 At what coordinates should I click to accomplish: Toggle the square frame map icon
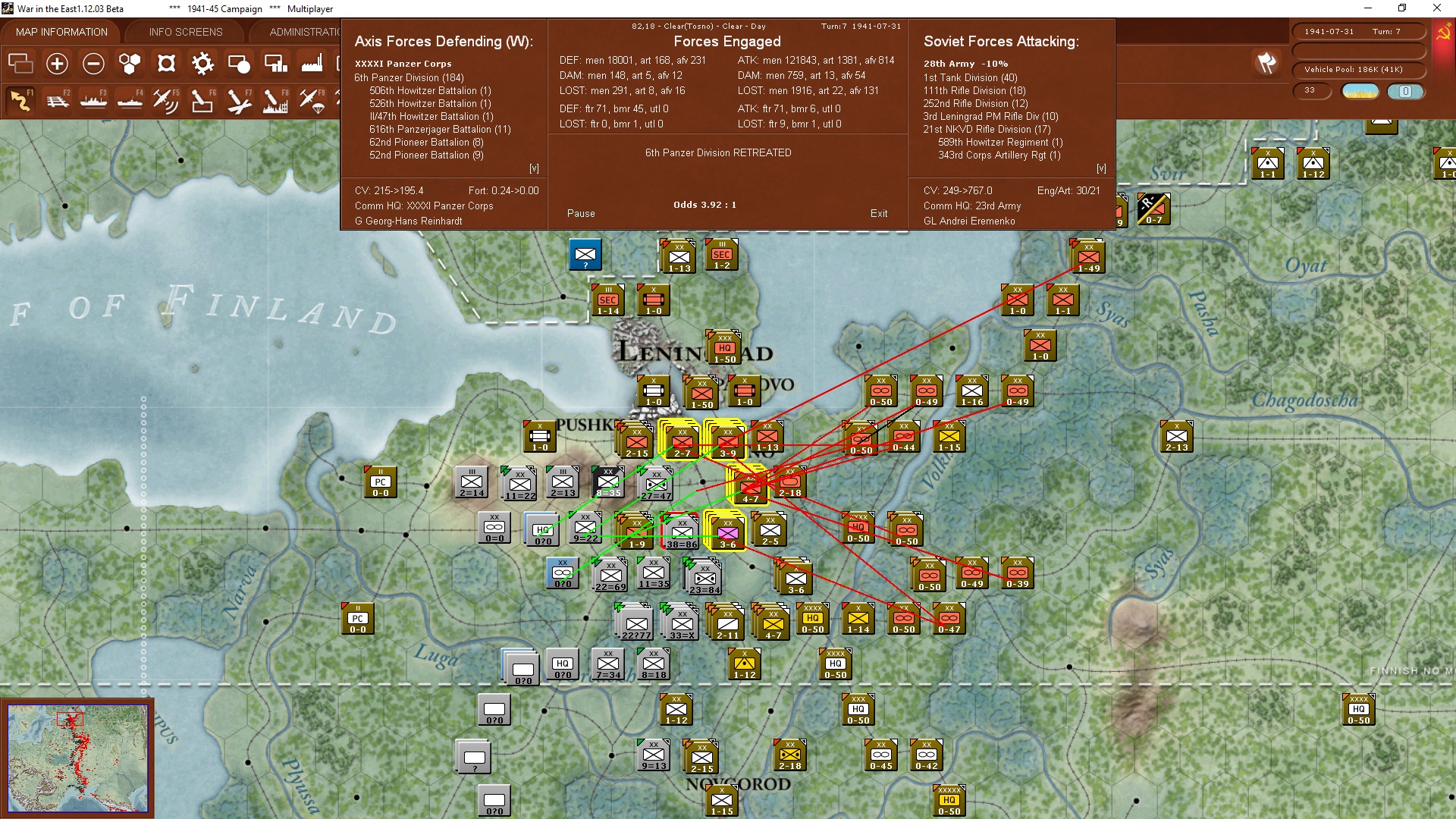(x=166, y=64)
